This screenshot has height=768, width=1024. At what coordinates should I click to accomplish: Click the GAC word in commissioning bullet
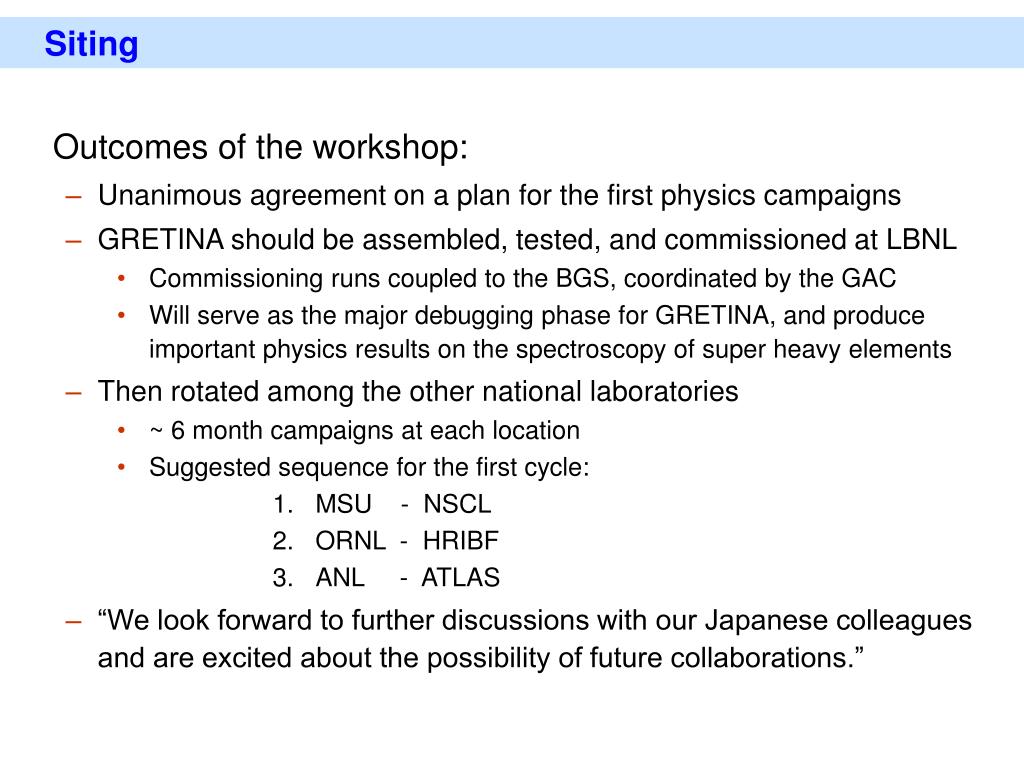[869, 278]
